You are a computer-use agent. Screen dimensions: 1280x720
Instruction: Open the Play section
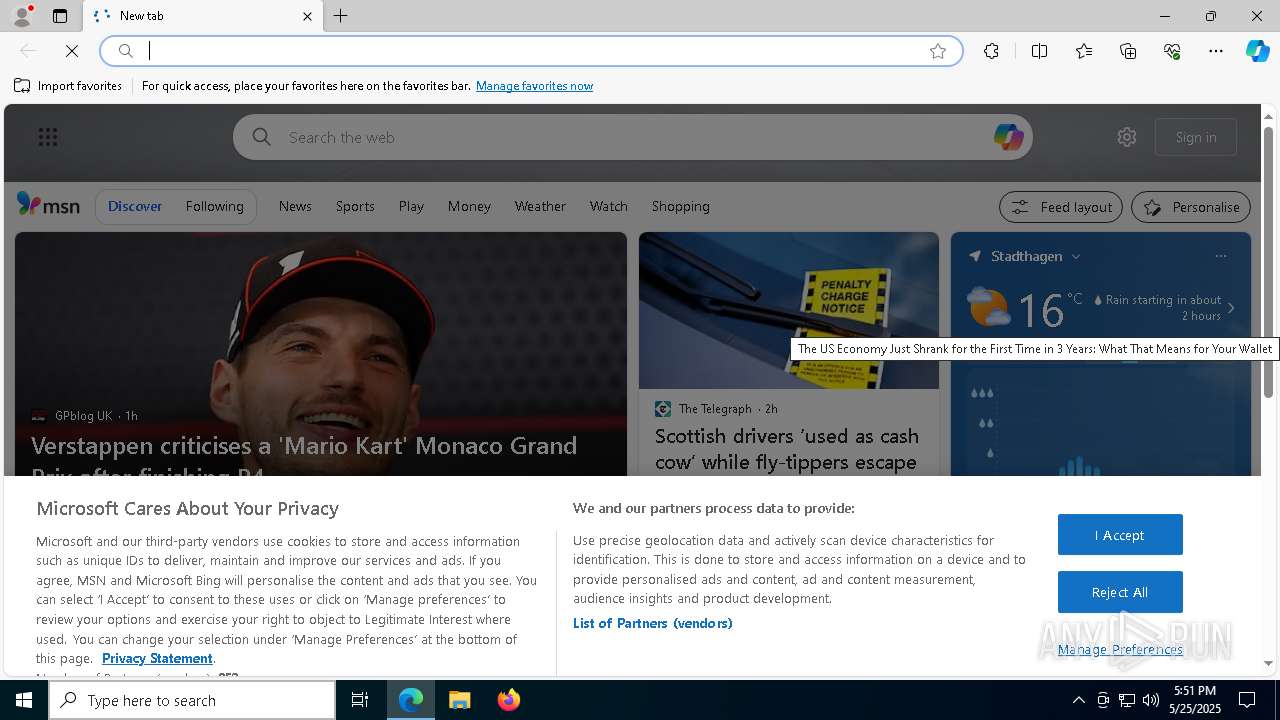pos(411,206)
